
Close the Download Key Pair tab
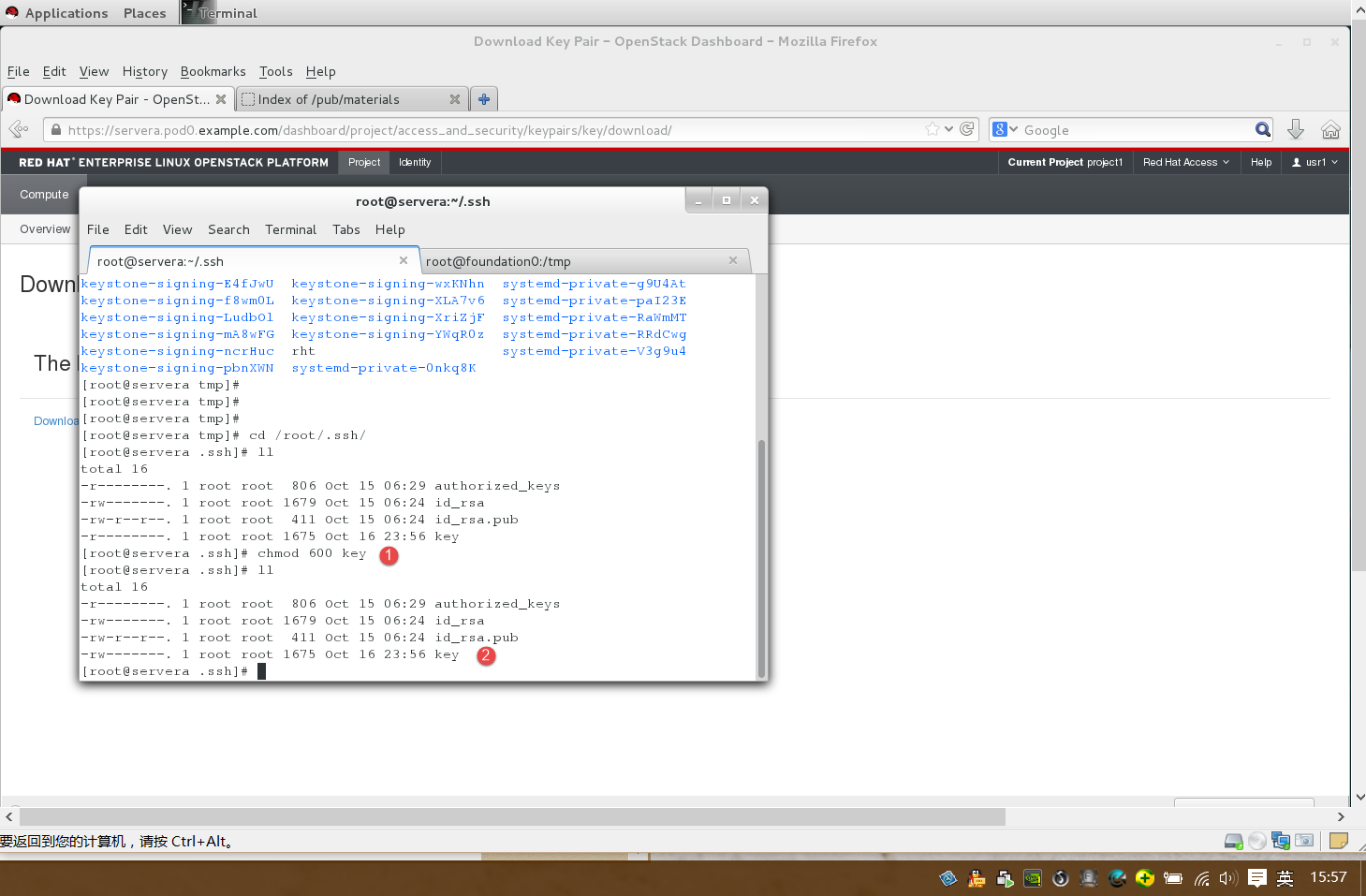(x=221, y=99)
